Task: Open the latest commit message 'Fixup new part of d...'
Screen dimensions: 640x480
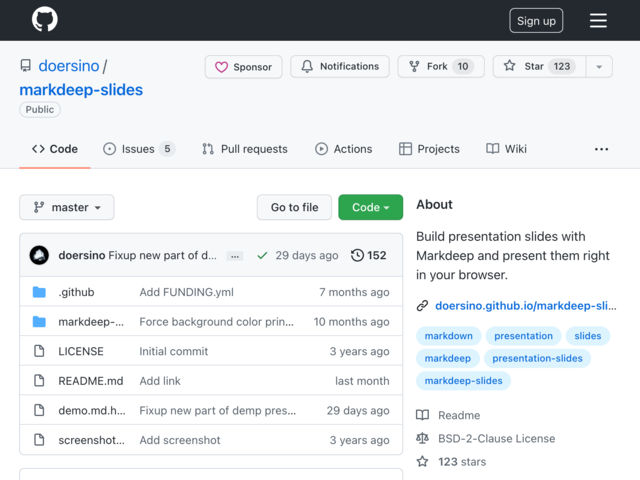Action: click(x=162, y=256)
